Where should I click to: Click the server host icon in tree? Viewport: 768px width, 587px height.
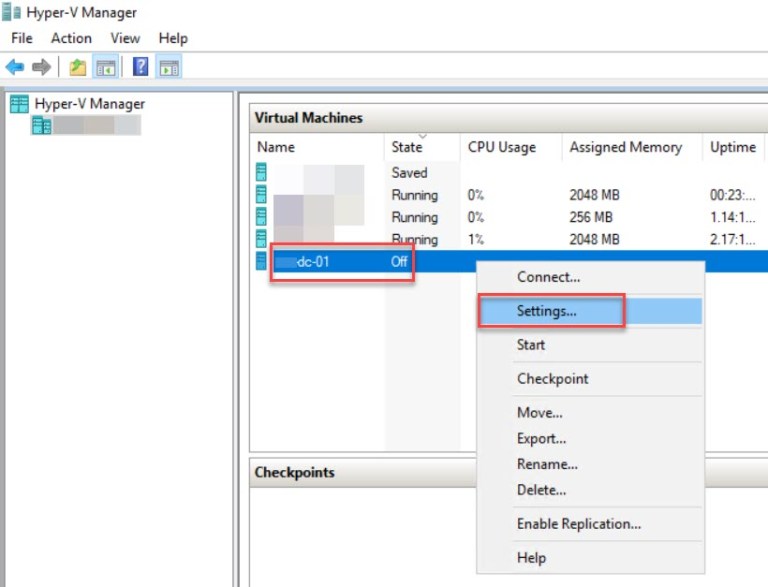tap(42, 125)
